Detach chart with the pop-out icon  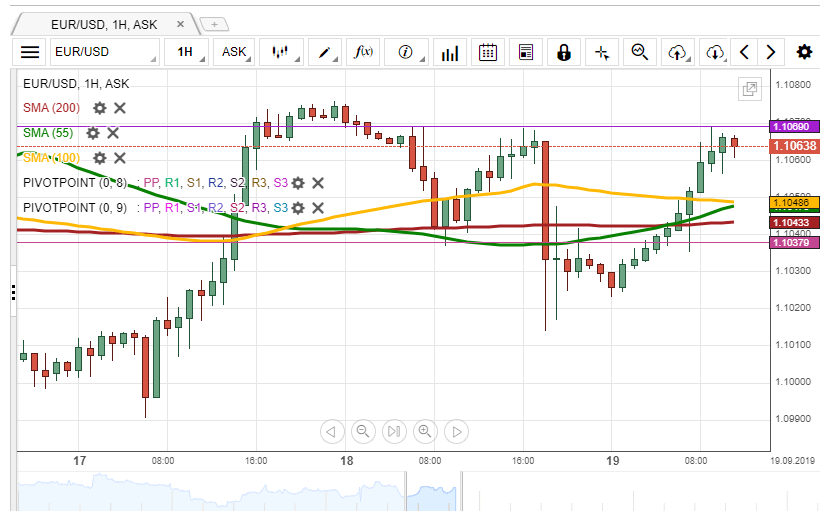click(749, 89)
